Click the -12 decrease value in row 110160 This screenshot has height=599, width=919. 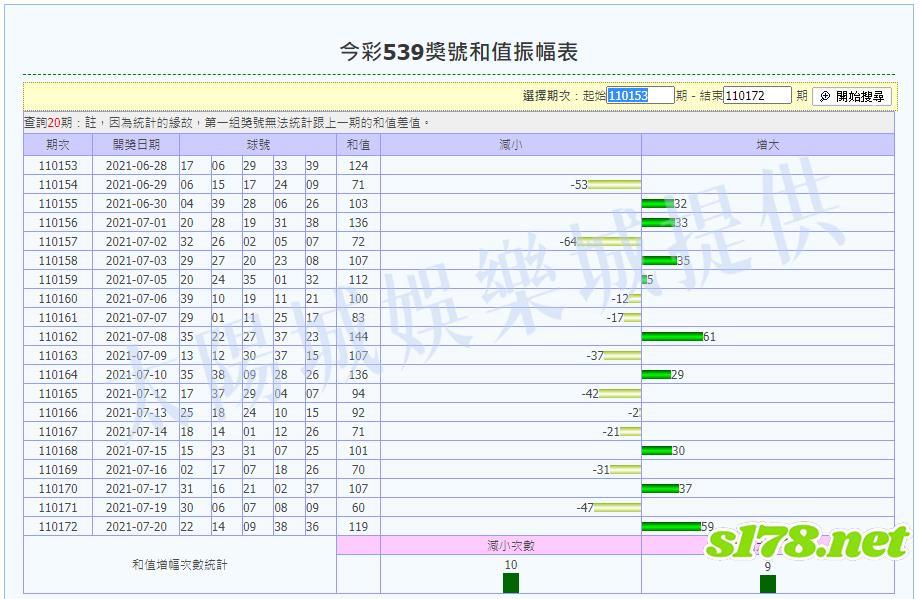coord(620,299)
